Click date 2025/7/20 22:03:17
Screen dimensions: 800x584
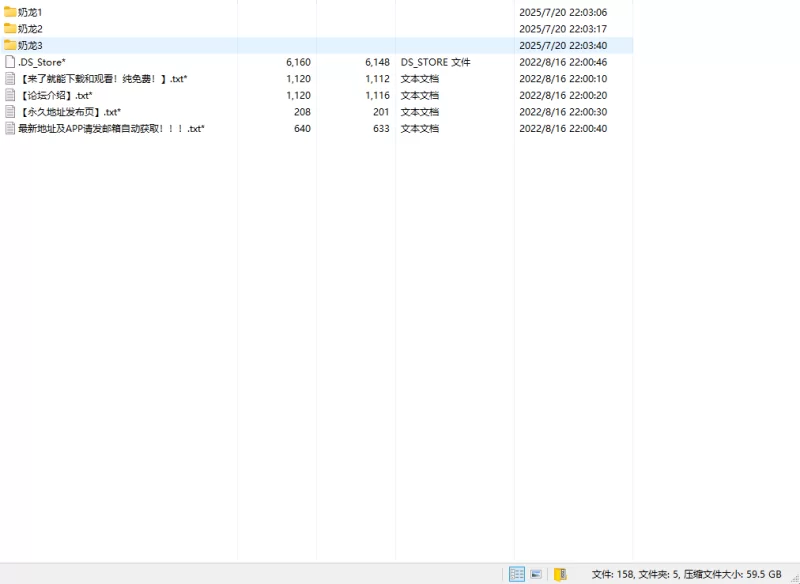563,29
